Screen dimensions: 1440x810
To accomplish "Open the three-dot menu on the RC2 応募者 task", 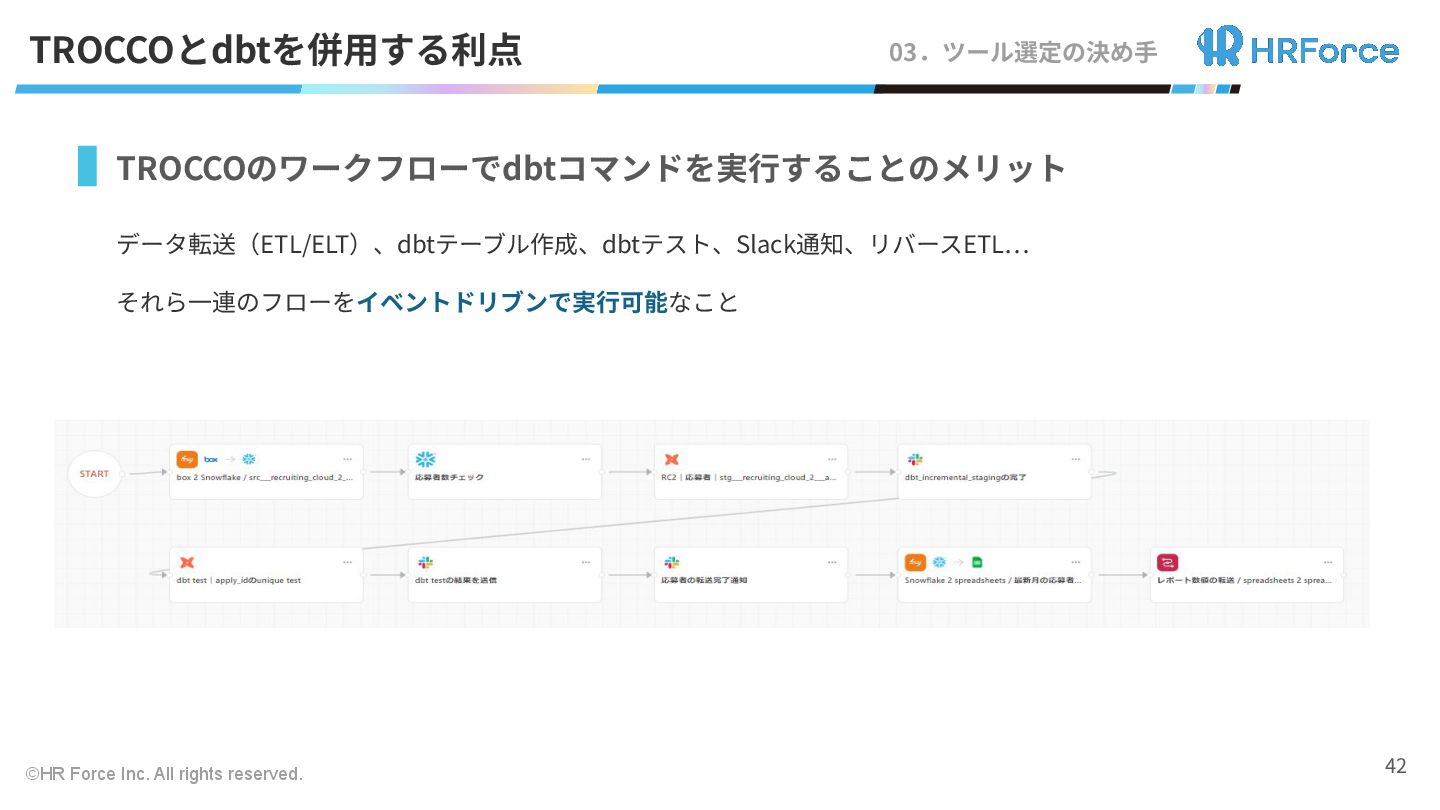I will tap(832, 460).
